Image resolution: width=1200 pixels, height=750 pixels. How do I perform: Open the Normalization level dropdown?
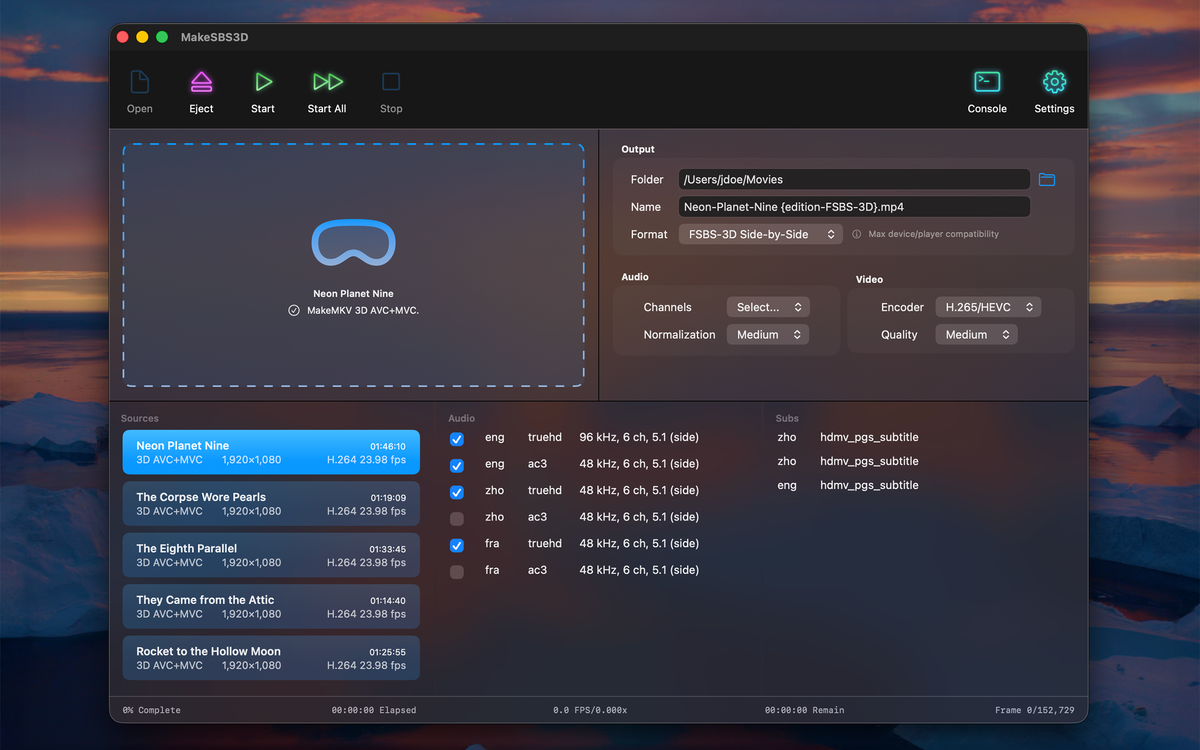point(767,334)
